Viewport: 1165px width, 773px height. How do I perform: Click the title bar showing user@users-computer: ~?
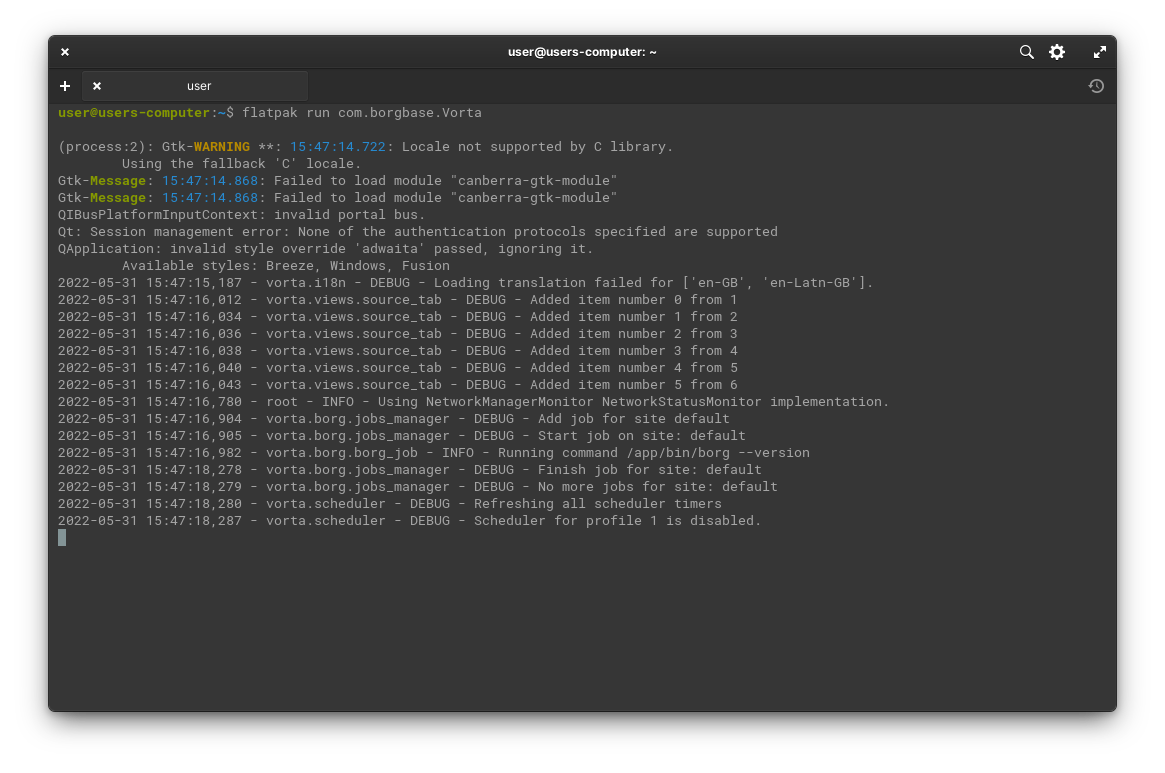pyautogui.click(x=582, y=51)
